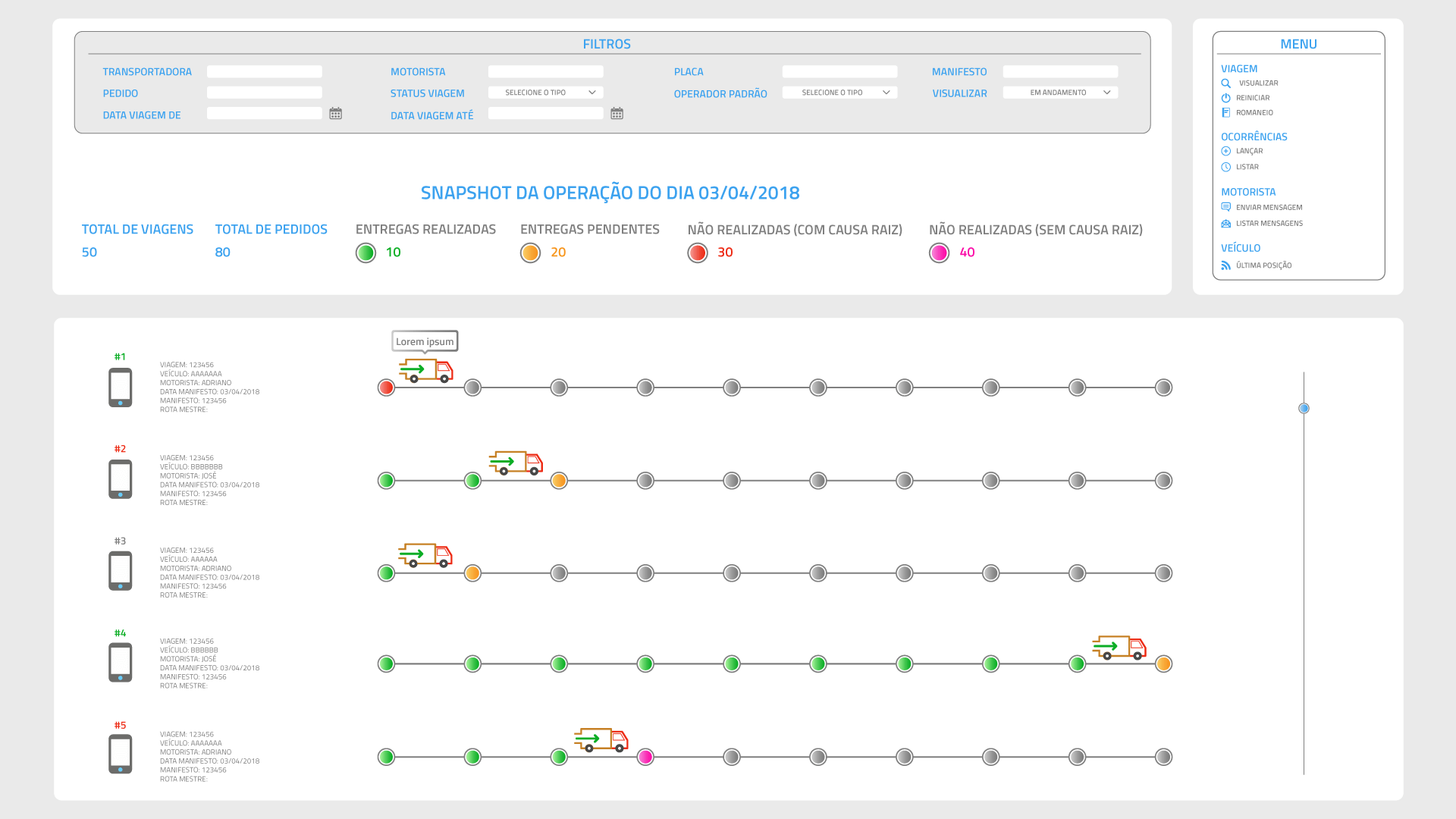This screenshot has height=819, width=1456.
Task: Open the Data Viagem Até calendar icon
Action: tap(617, 114)
